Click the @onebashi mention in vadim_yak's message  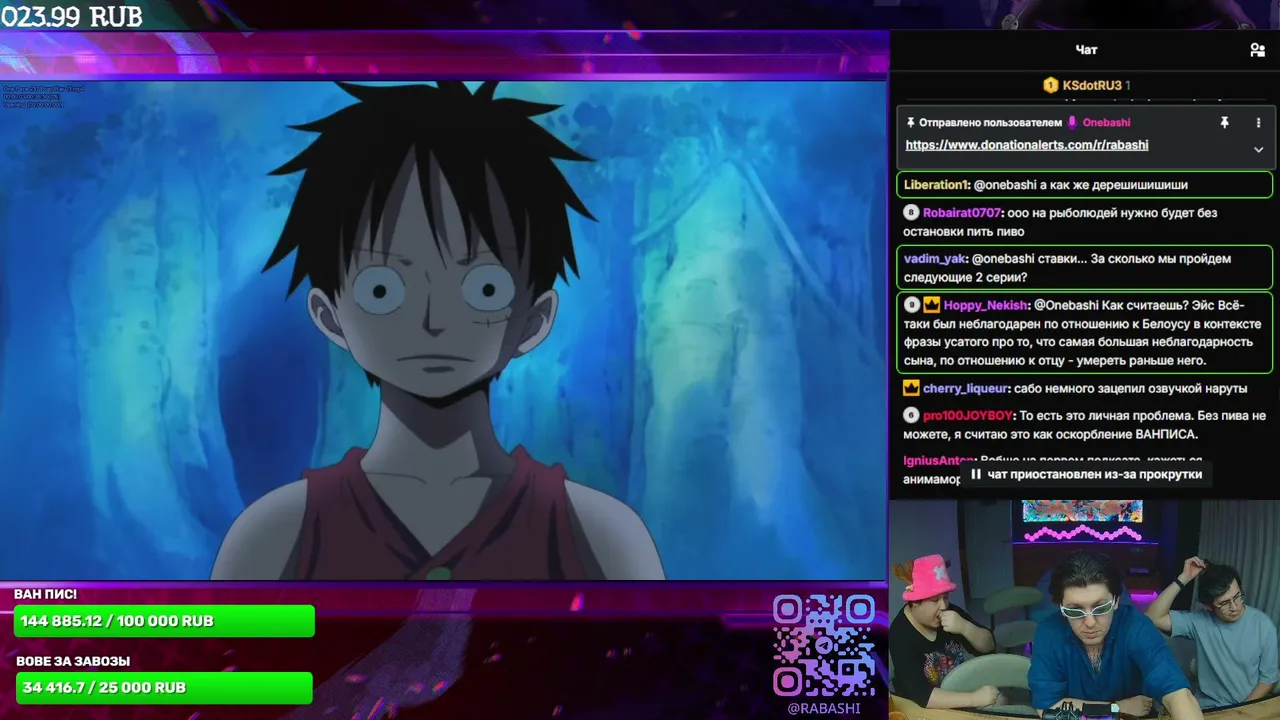[x=1004, y=259]
